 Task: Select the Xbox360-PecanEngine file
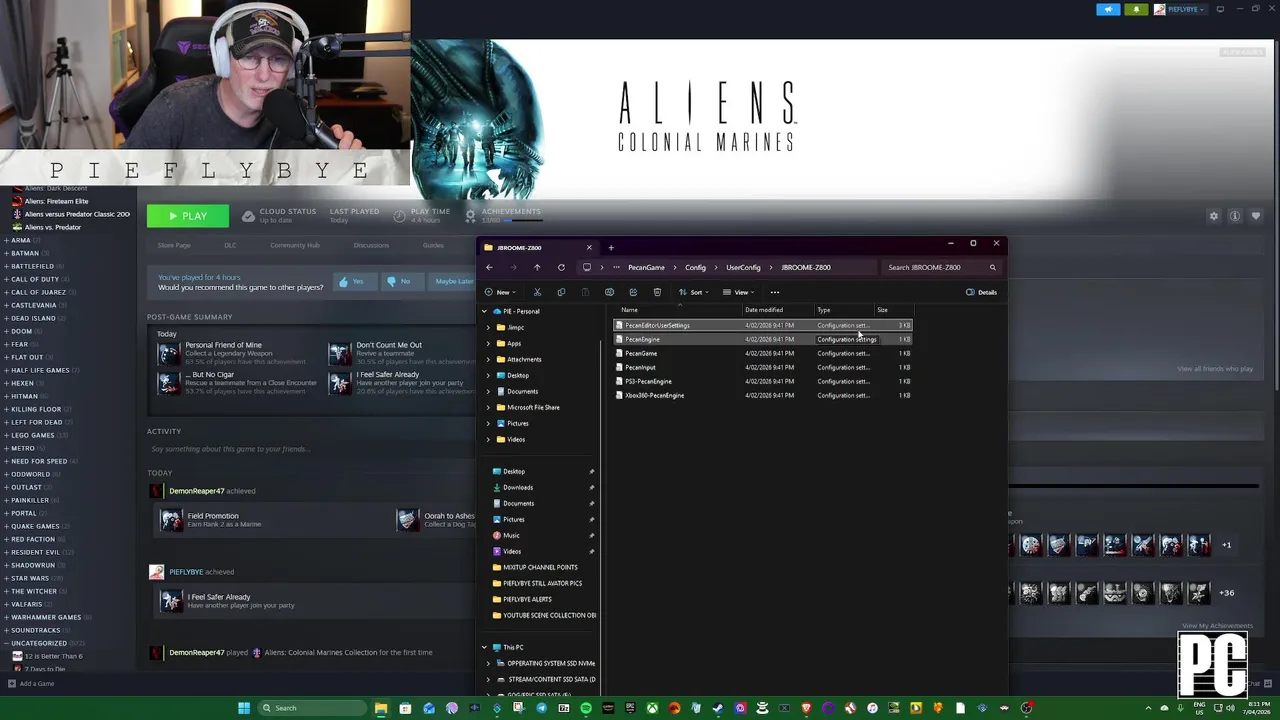point(762,395)
